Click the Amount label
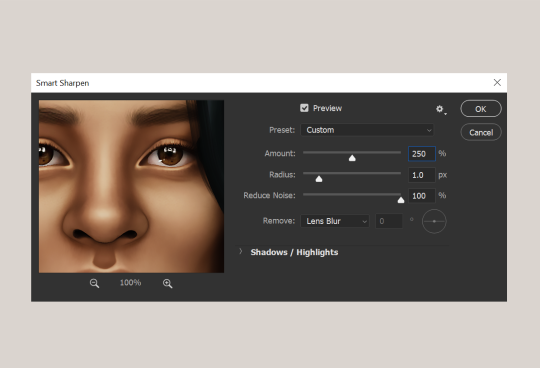The image size is (540, 368). tap(280, 154)
